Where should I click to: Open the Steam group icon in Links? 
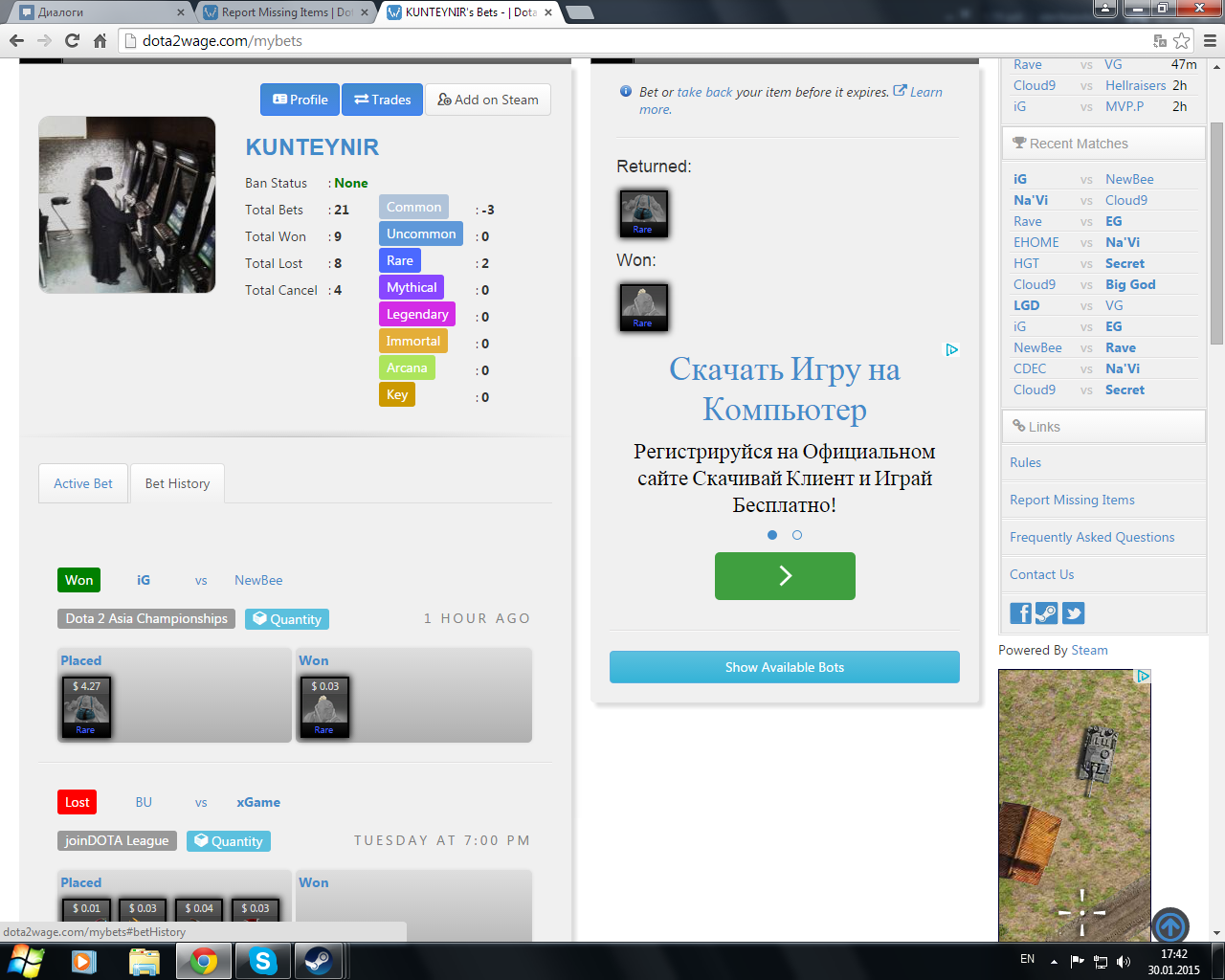click(1047, 613)
